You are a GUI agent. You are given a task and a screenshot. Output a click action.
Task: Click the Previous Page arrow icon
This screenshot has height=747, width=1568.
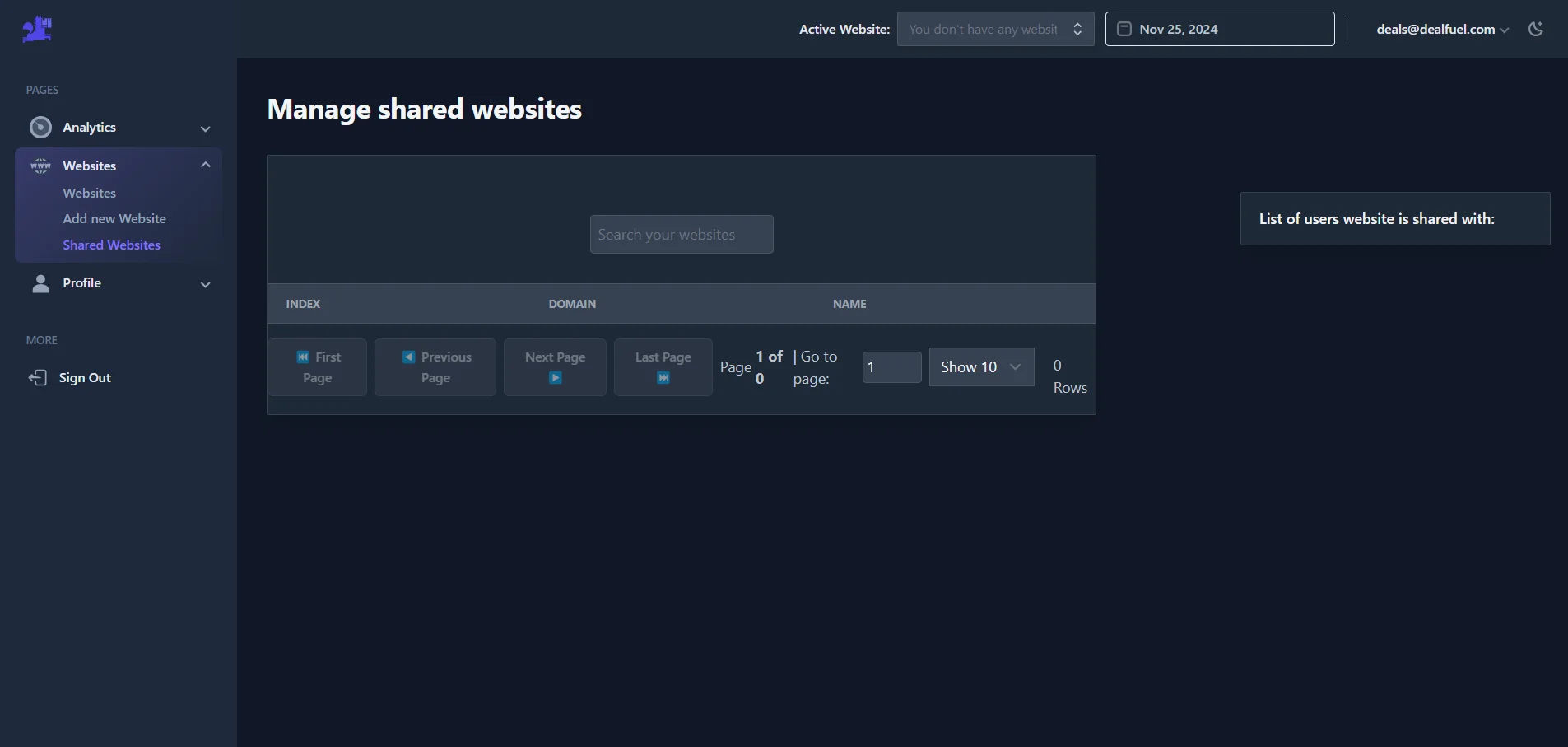click(409, 357)
